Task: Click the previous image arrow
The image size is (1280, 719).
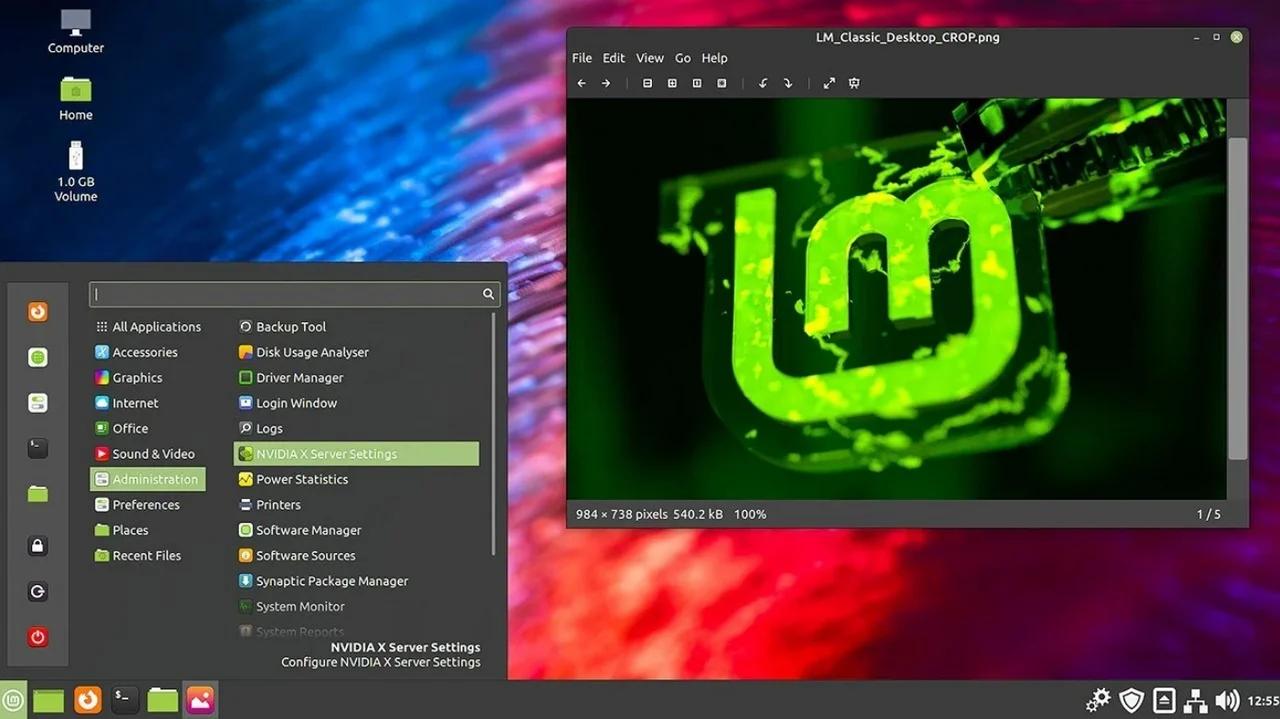Action: (x=581, y=83)
